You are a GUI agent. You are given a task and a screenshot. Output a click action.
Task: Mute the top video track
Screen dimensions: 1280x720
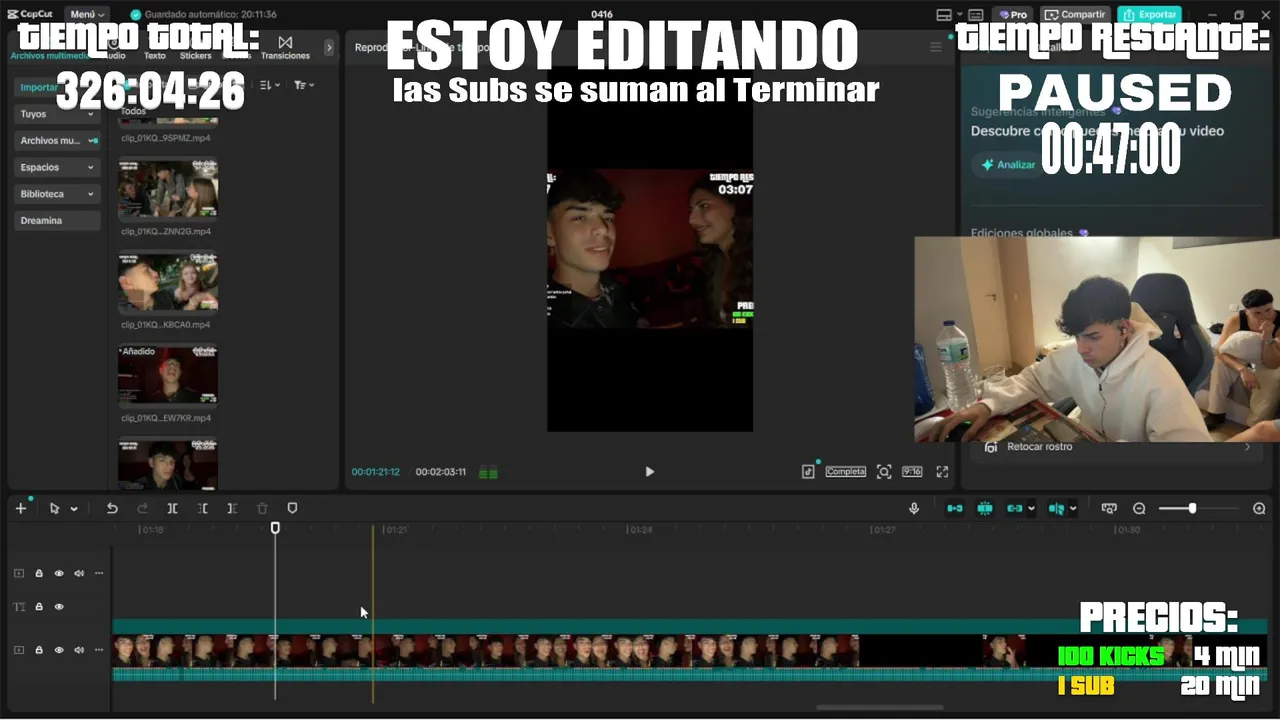(x=78, y=573)
